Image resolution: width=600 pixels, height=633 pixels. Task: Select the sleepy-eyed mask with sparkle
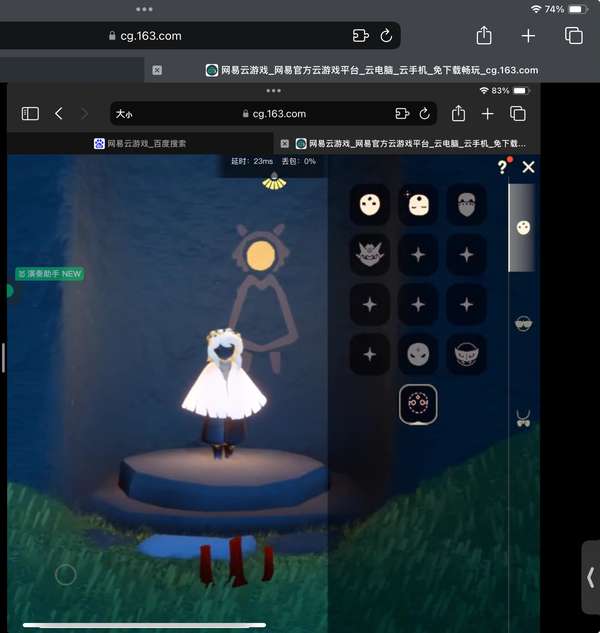pyautogui.click(x=418, y=205)
